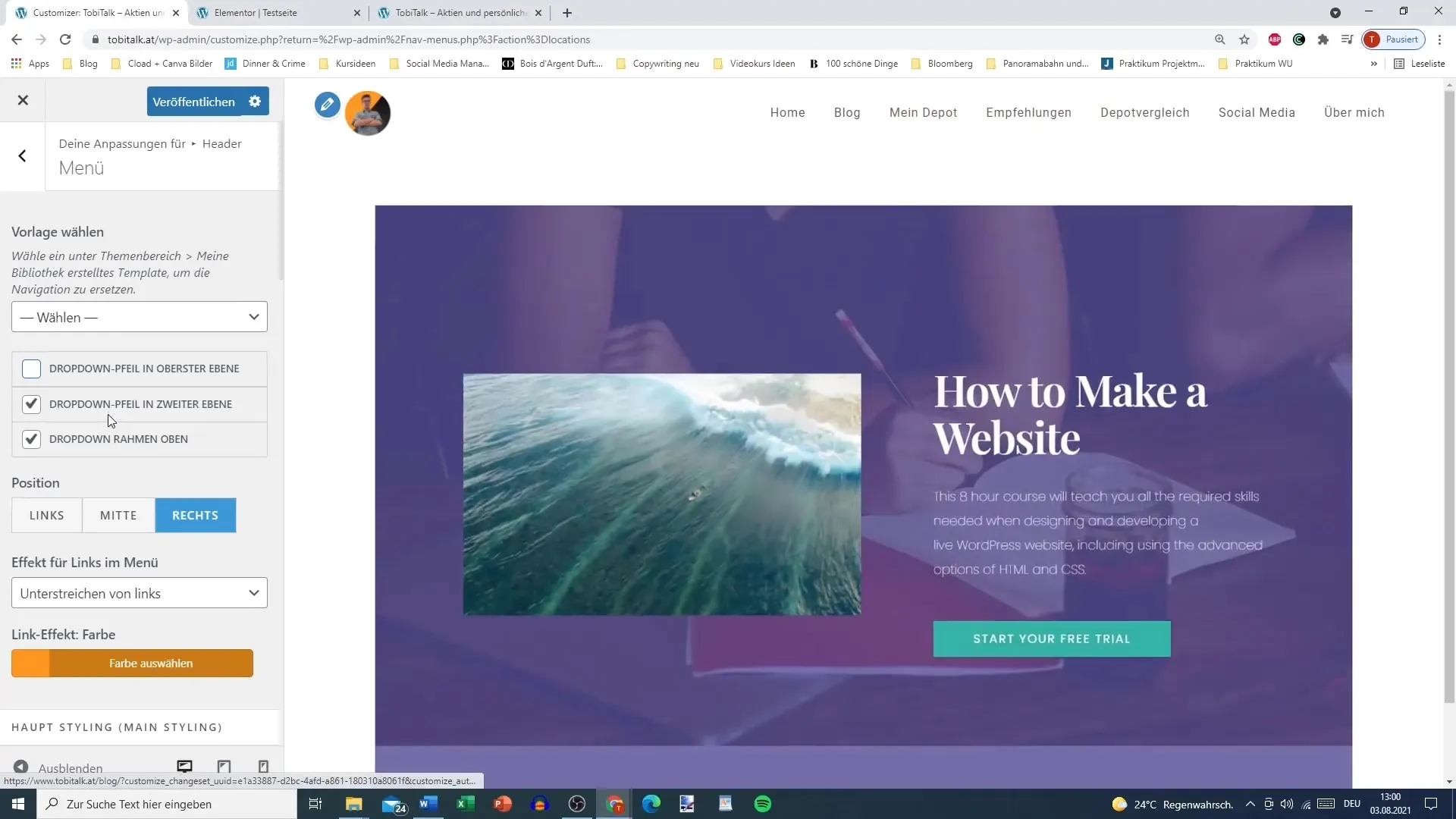Screen dimensions: 1456x819
Task: Open the Chrome tab search dropdown
Action: [1335, 13]
